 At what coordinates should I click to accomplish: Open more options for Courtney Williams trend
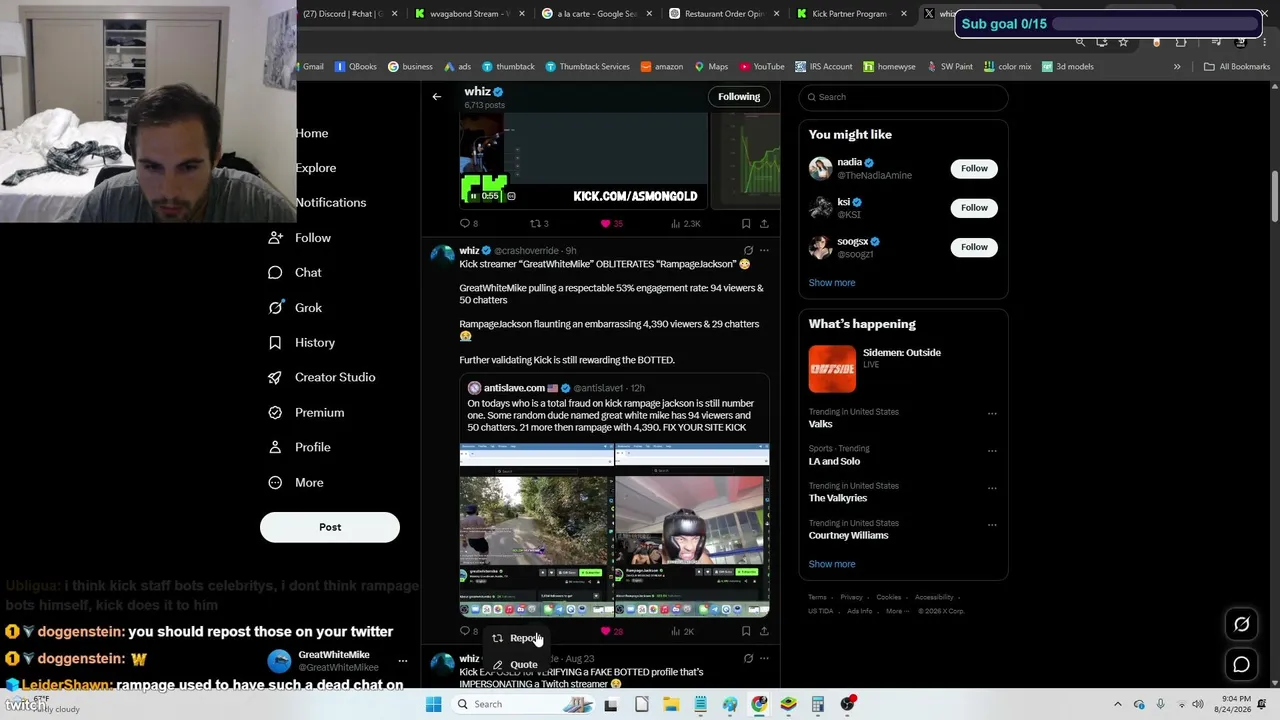[x=992, y=524]
